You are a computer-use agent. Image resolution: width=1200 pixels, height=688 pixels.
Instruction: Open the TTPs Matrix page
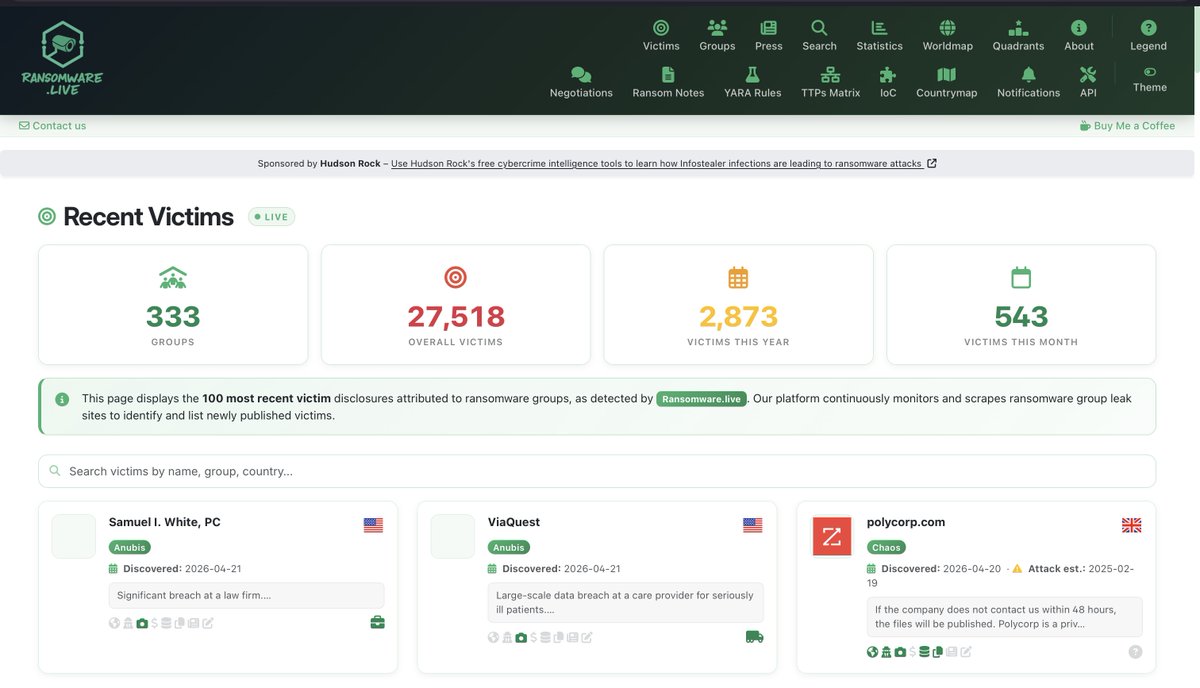click(x=830, y=82)
